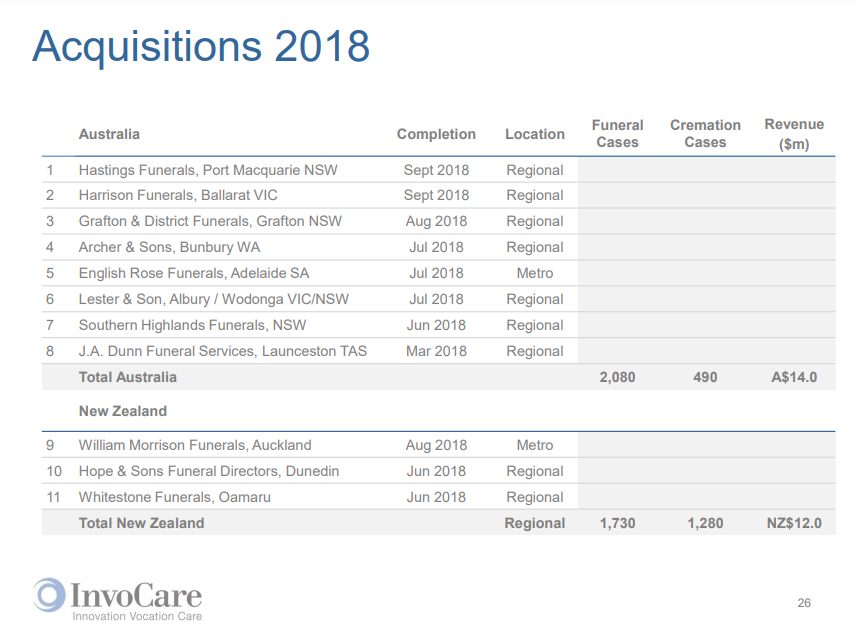The image size is (857, 628).
Task: Click the slide page number "26"
Action: pos(804,603)
